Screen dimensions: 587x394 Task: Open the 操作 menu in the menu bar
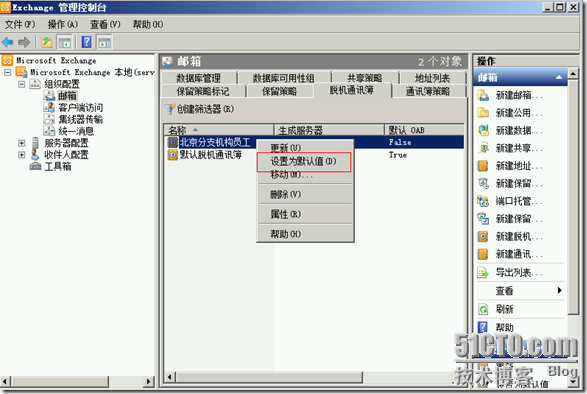tap(63, 25)
